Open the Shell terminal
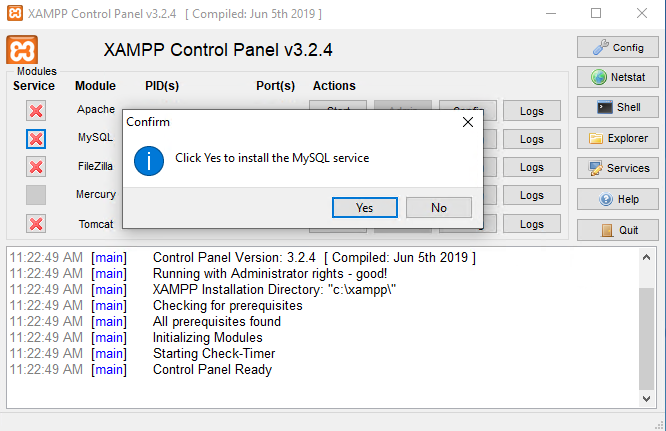 [617, 107]
